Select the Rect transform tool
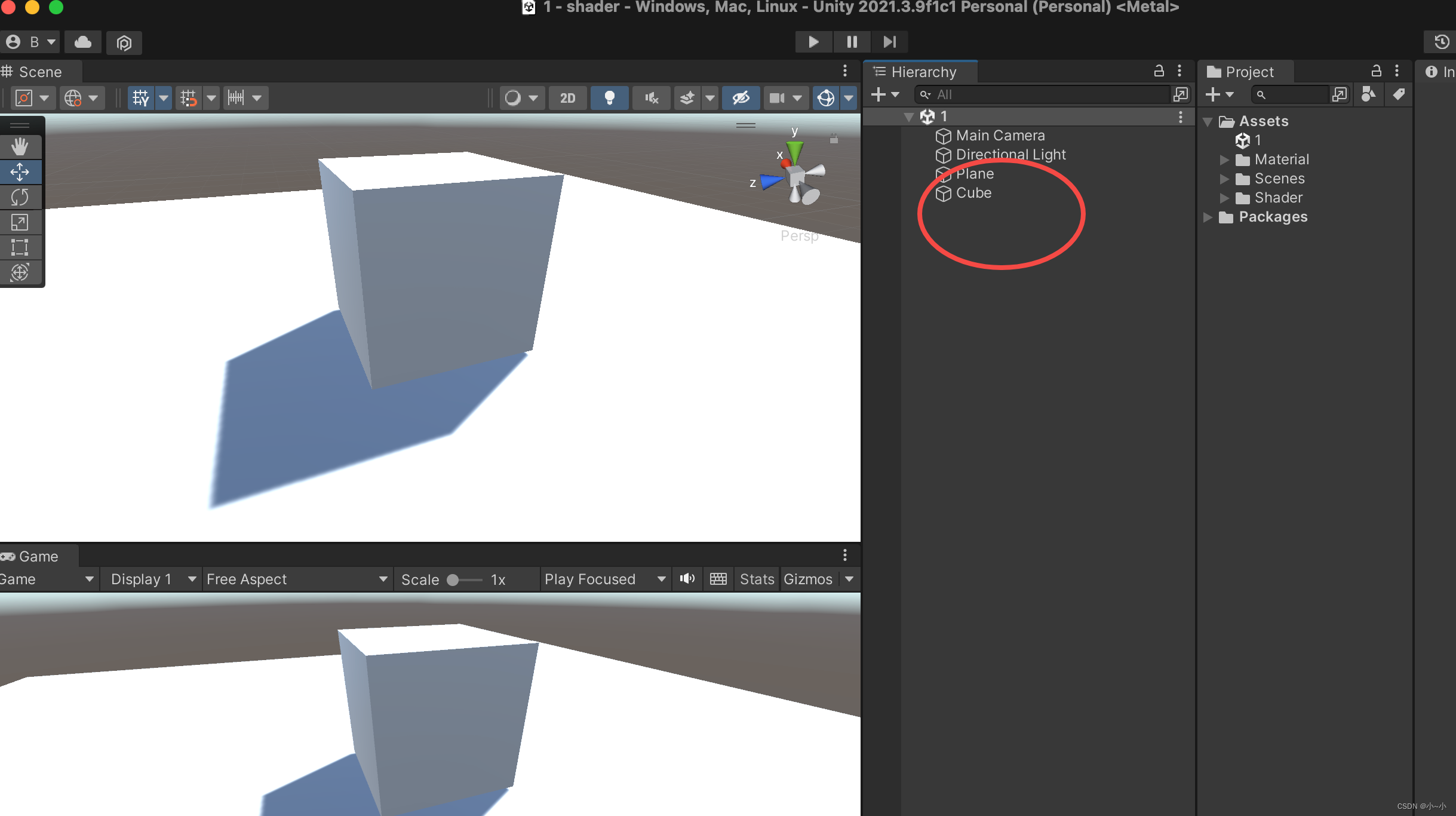This screenshot has height=816, width=1456. [20, 247]
